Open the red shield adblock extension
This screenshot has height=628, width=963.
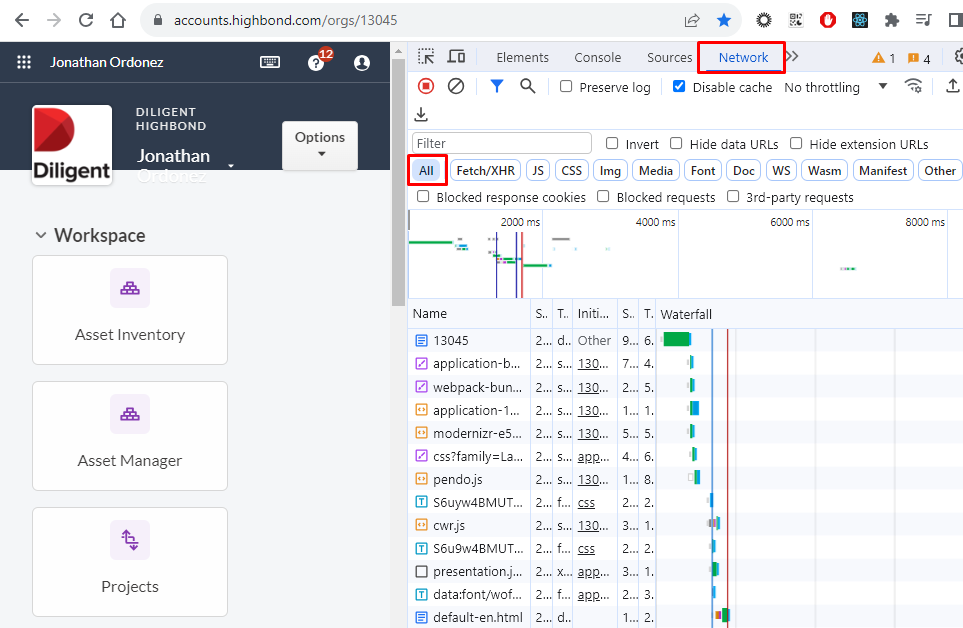coord(828,20)
